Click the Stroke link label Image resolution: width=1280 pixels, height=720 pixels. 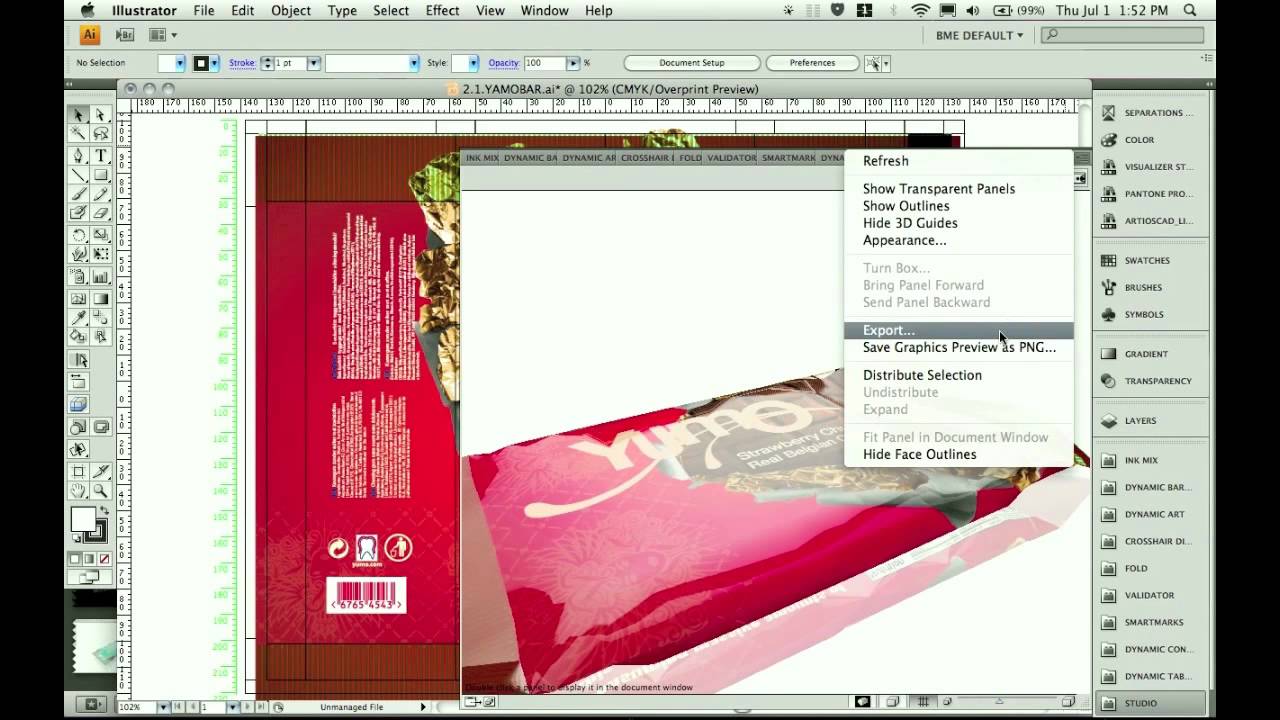[x=242, y=63]
